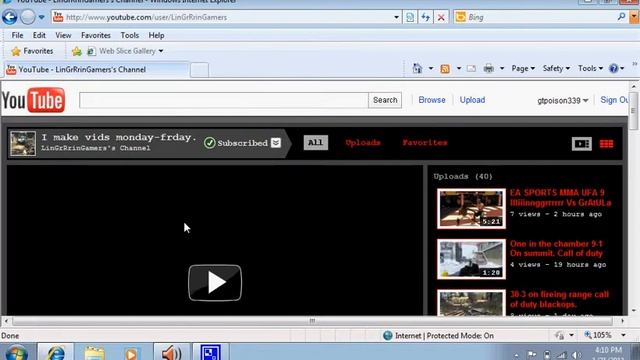The width and height of the screenshot is (640, 360).
Task: Open the Windows Explorer folder taskbar icon
Action: [x=94, y=352]
